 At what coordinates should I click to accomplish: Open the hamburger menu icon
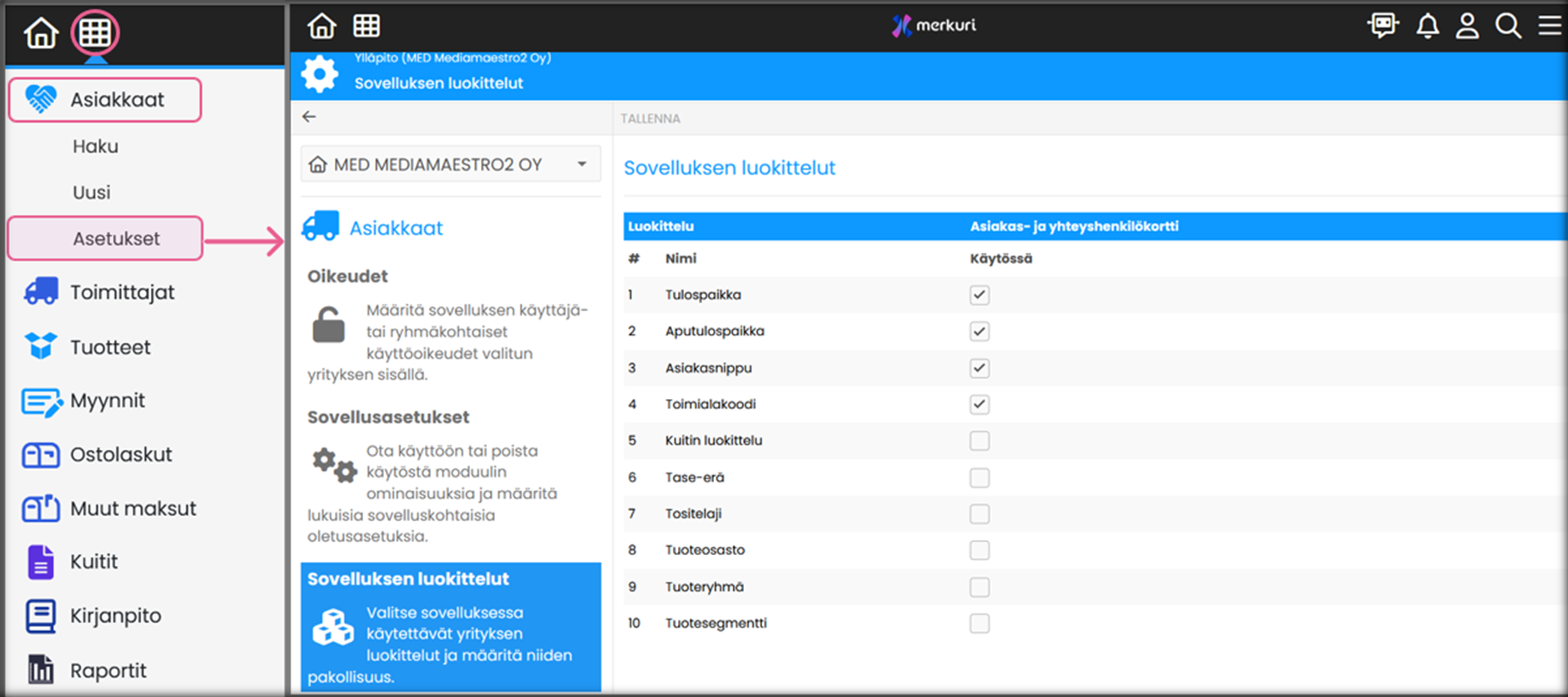[x=1549, y=26]
